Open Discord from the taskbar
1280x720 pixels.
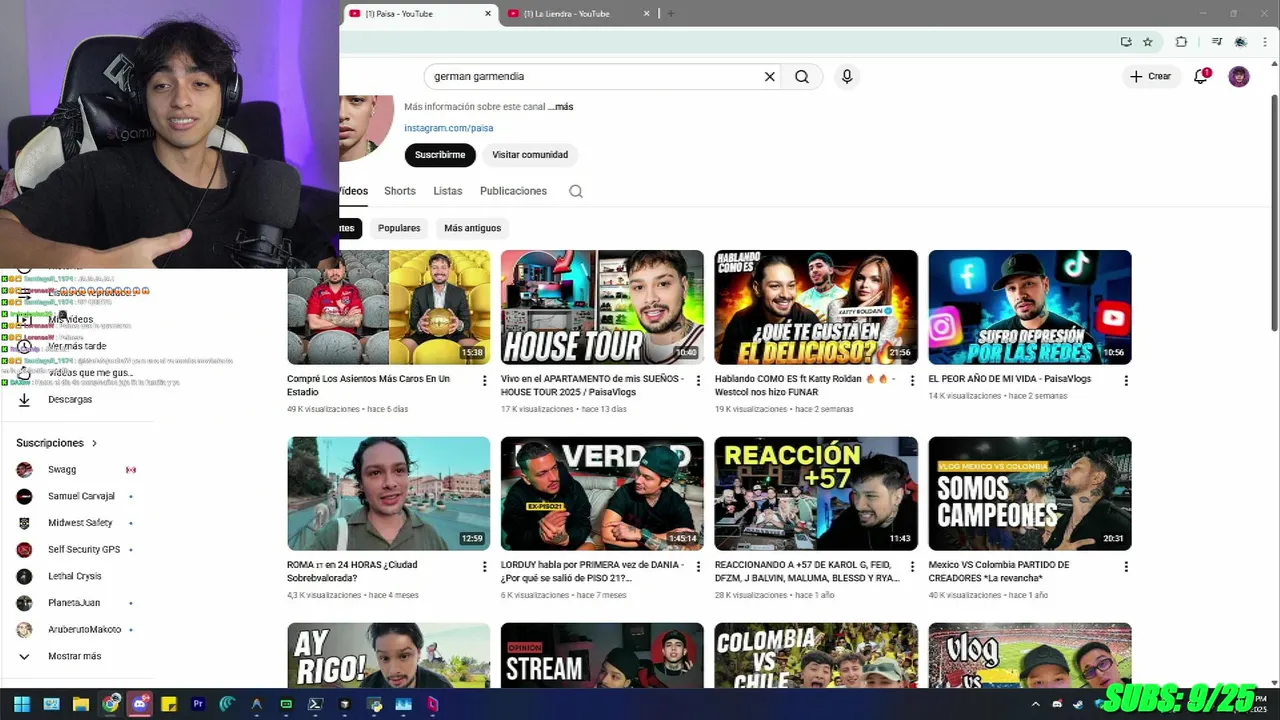pos(140,704)
